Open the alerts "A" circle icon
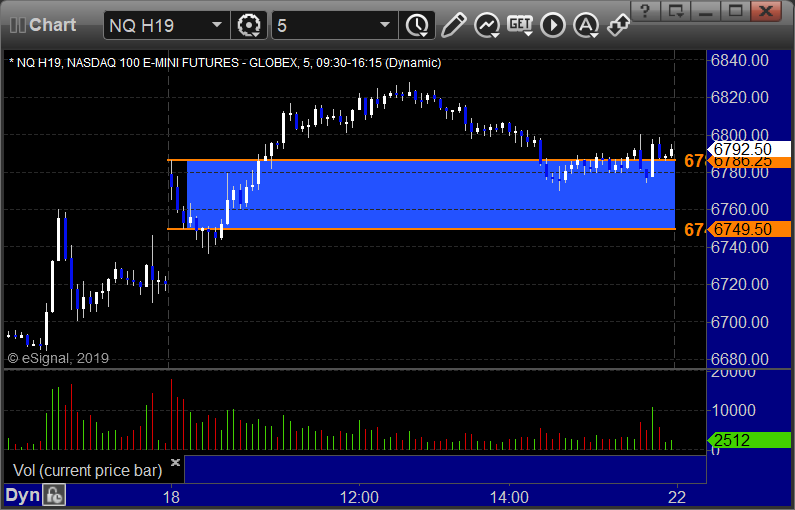Image resolution: width=795 pixels, height=510 pixels. 586,25
